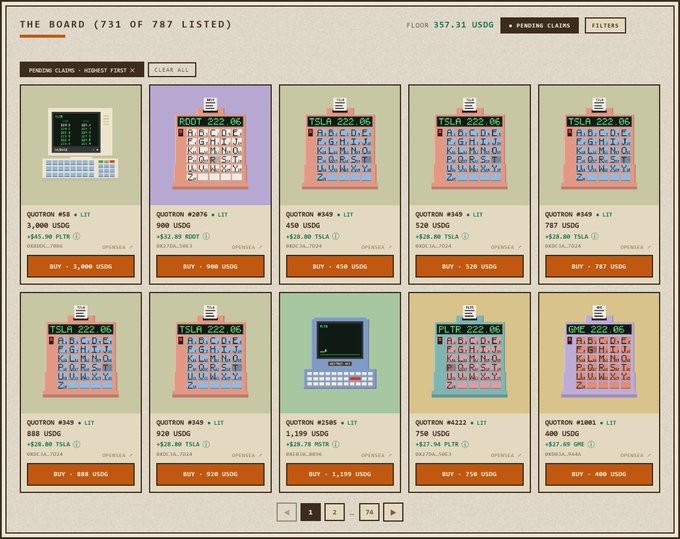The image size is (680, 539).
Task: Click the 'Quotron #4222' title text
Action: [x=441, y=422]
